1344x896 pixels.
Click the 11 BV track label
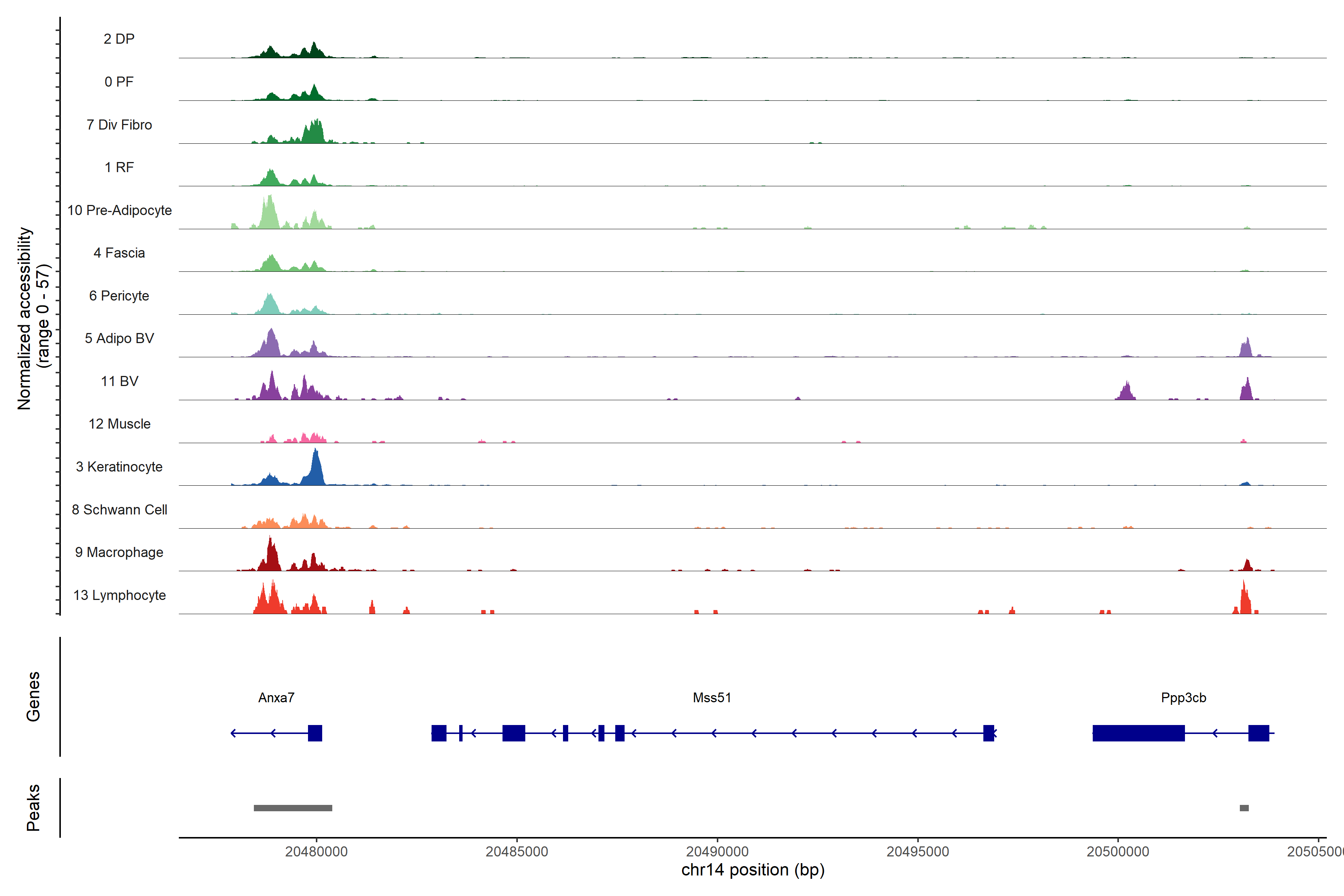click(x=119, y=381)
